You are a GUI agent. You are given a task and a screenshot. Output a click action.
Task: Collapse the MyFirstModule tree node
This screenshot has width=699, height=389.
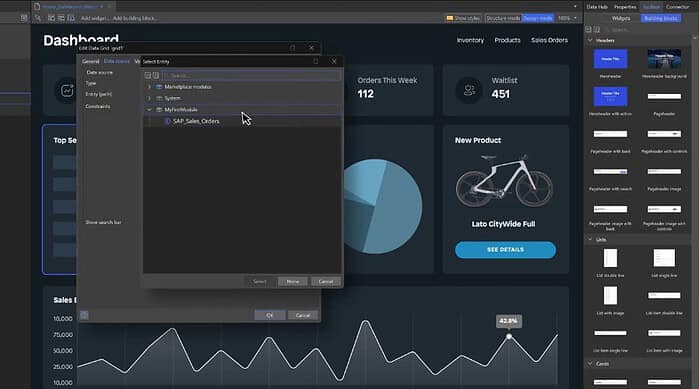[x=149, y=110]
